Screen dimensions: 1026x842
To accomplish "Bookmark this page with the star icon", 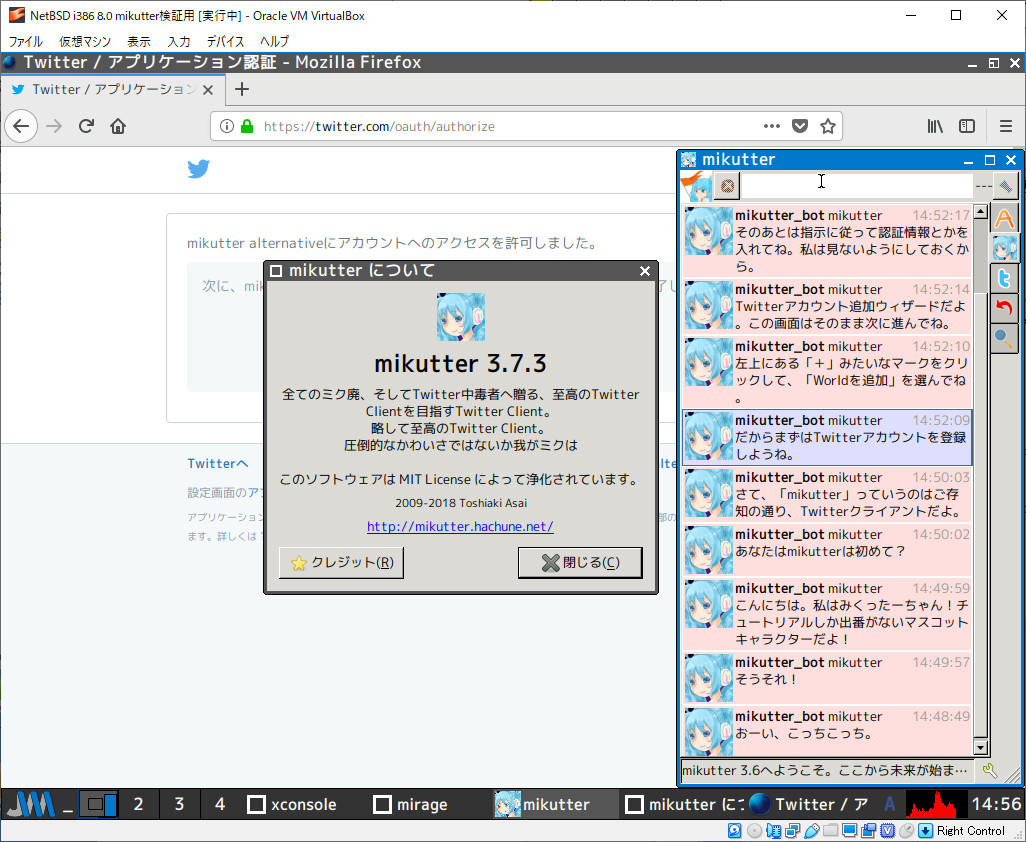I will click(828, 126).
